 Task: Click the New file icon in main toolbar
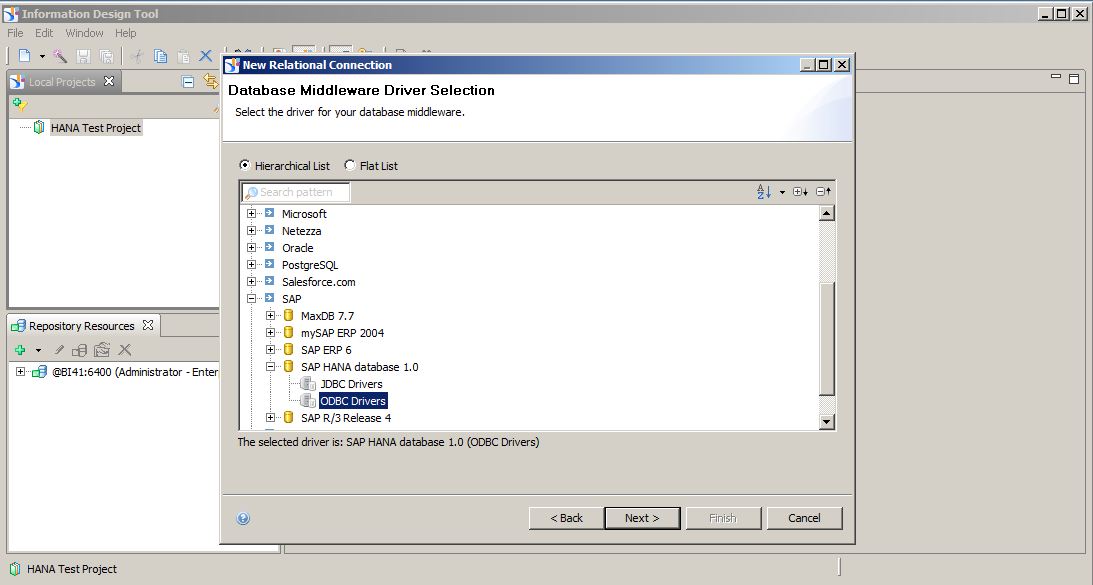(x=25, y=57)
